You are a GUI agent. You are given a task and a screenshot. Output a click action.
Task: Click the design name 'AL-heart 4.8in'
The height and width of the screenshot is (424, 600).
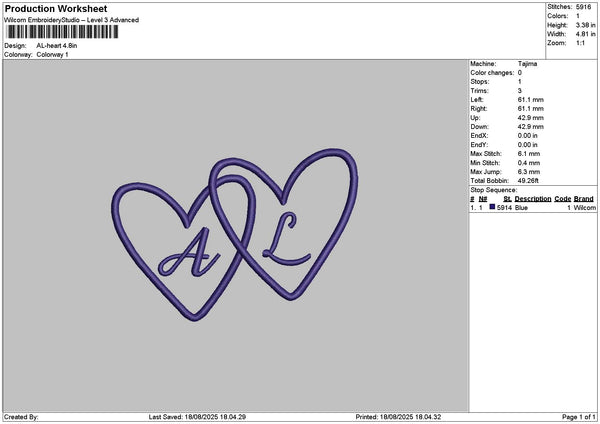click(57, 46)
